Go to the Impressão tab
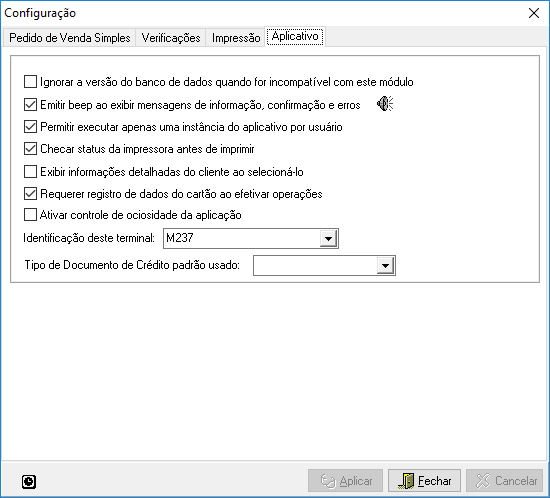The width and height of the screenshot is (550, 498). point(236,38)
